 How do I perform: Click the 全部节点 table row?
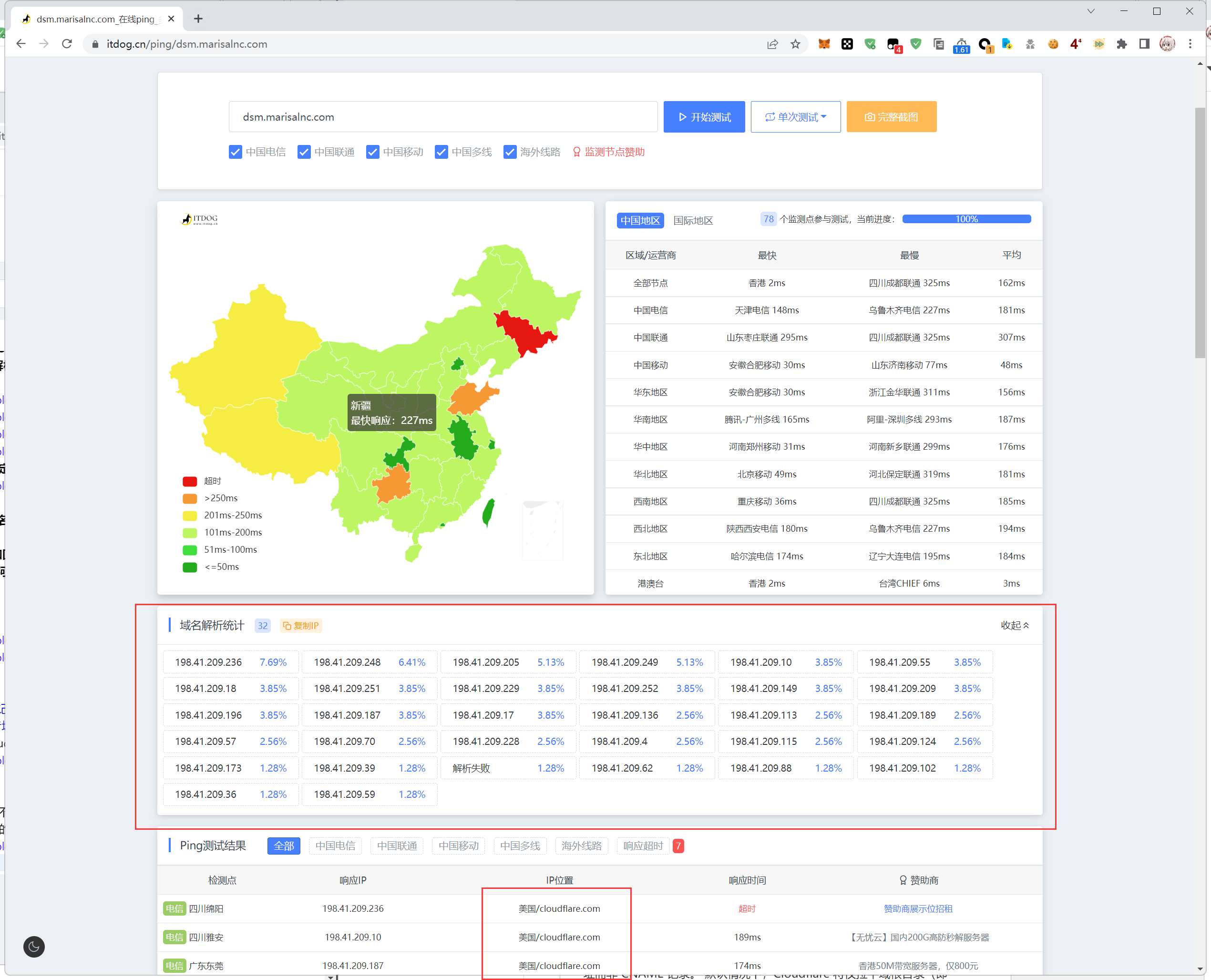point(823,283)
